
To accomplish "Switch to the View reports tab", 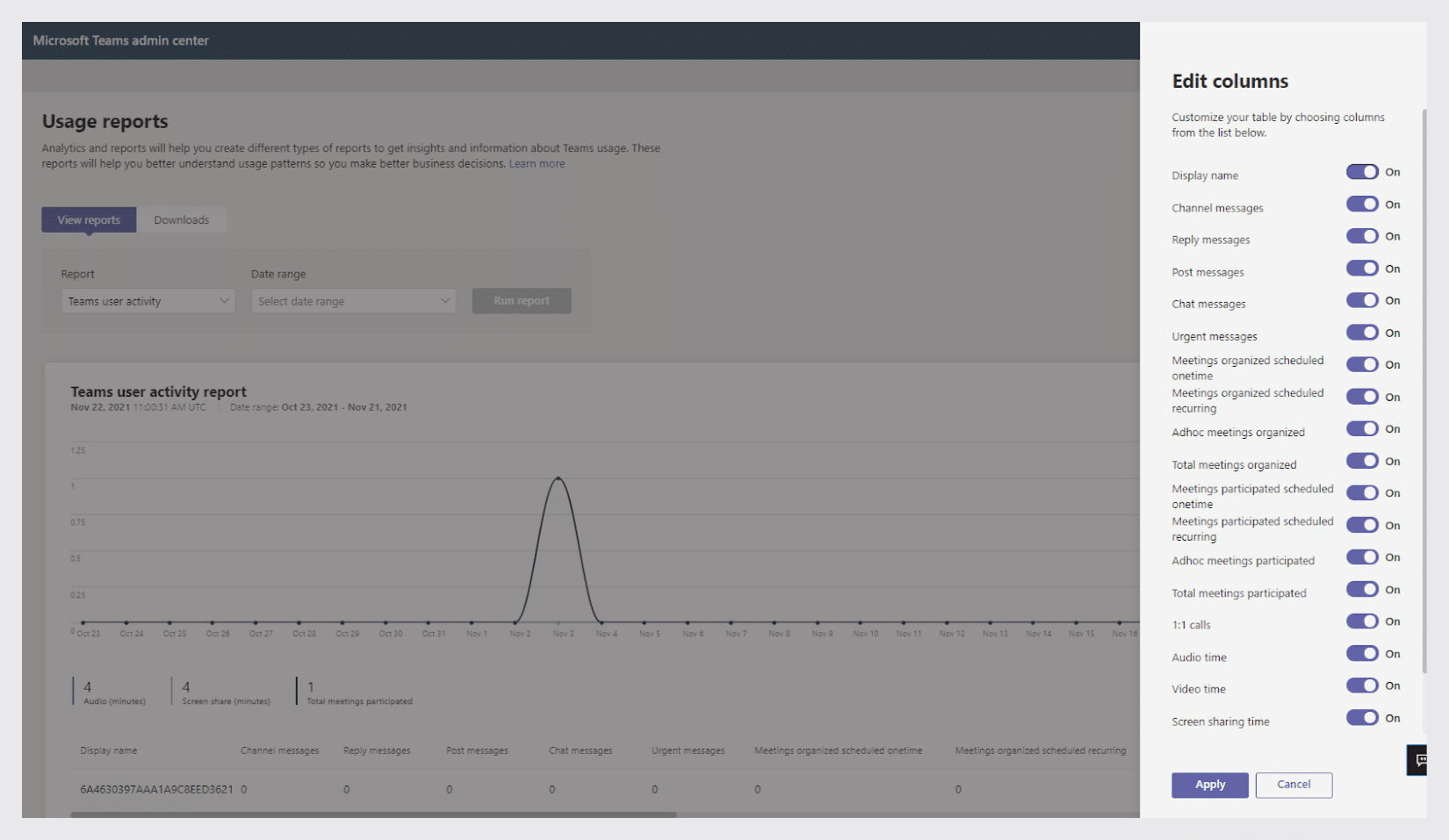I will (x=89, y=220).
